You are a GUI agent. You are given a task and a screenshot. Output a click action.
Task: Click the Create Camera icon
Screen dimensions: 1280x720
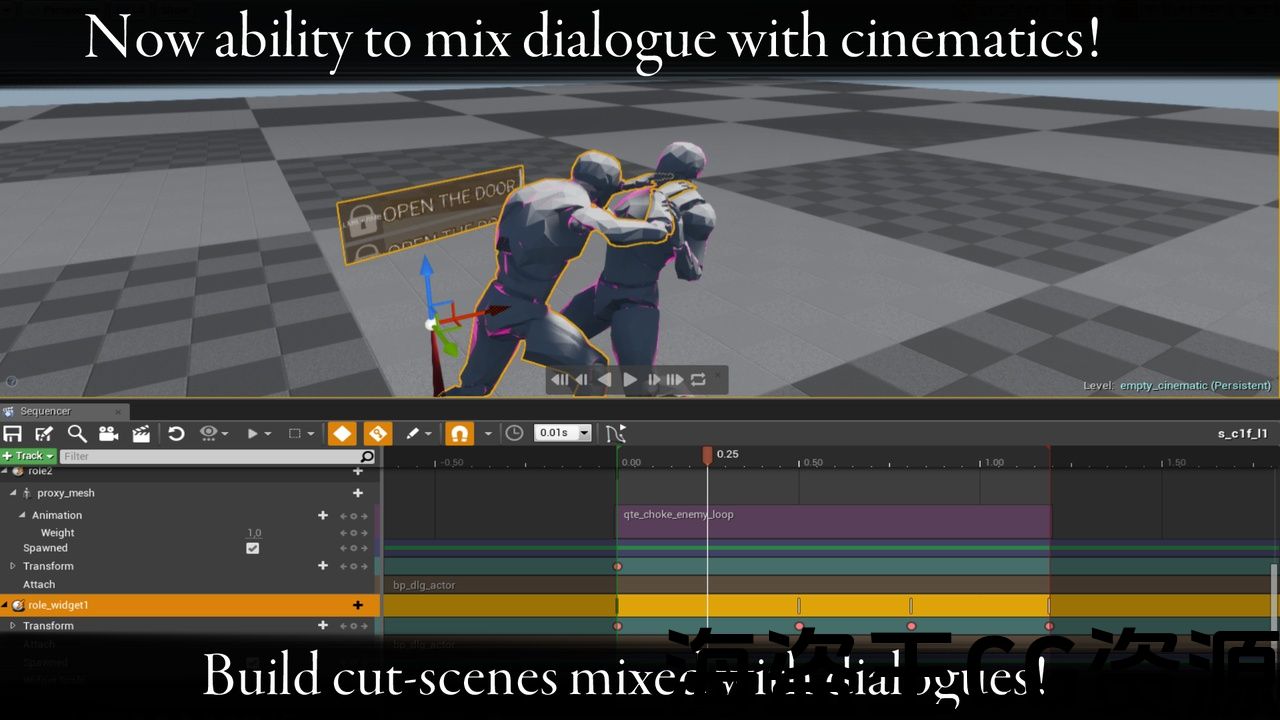coord(108,433)
